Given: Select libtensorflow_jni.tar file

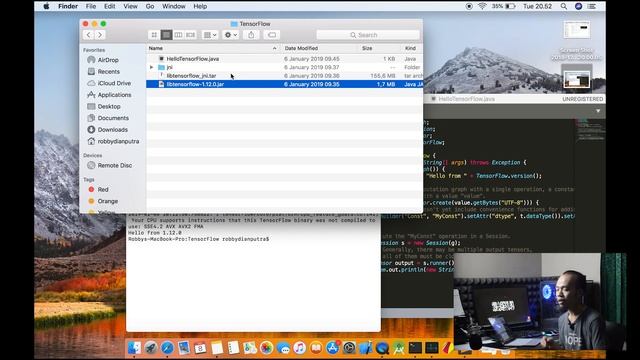Looking at the screenshot, I should 284,76.
